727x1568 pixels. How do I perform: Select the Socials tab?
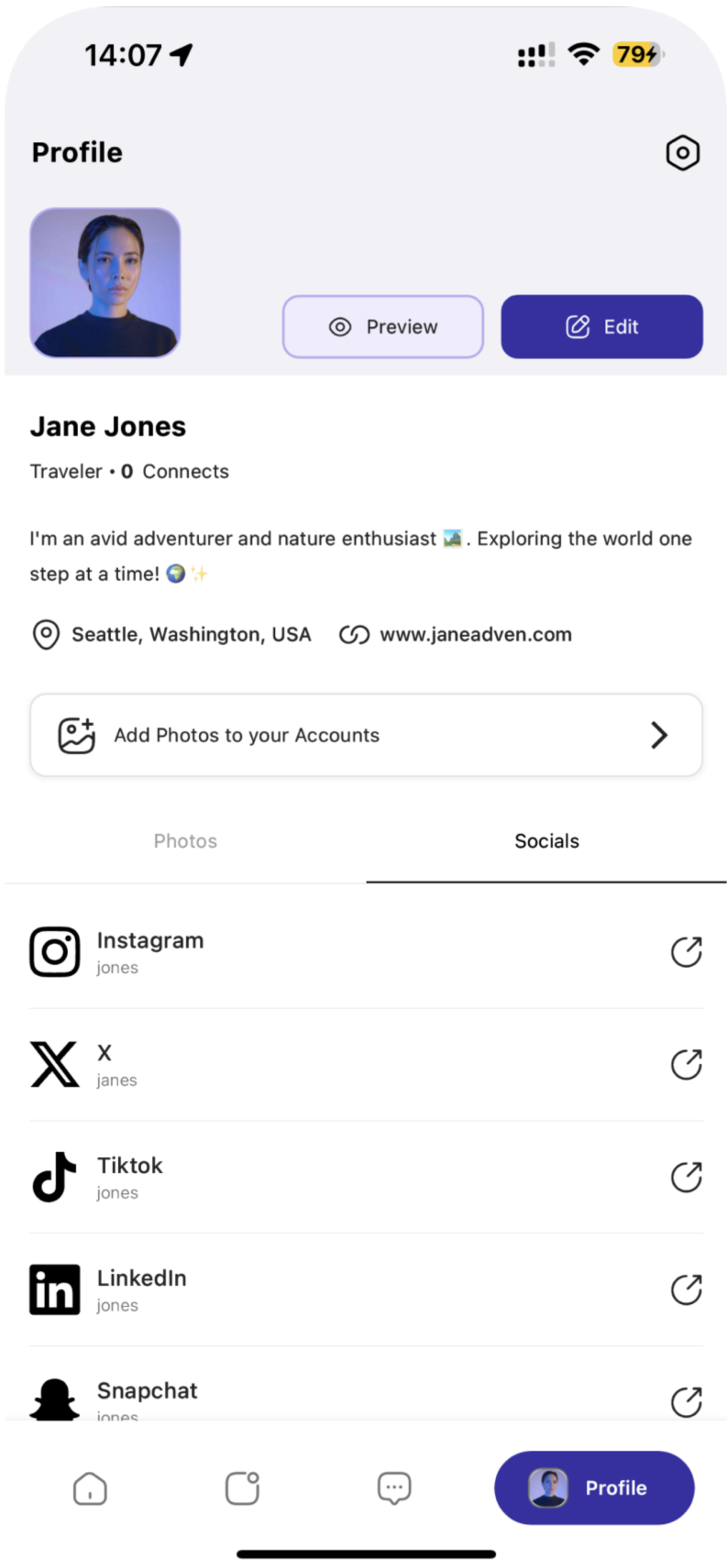[546, 841]
